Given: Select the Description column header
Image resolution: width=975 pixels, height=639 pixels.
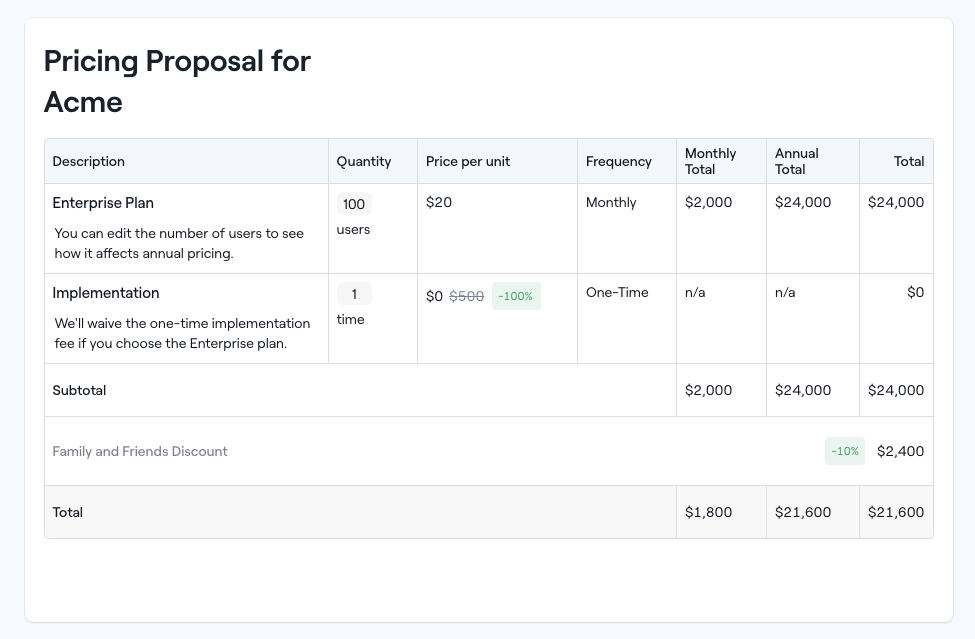Looking at the screenshot, I should (88, 161).
